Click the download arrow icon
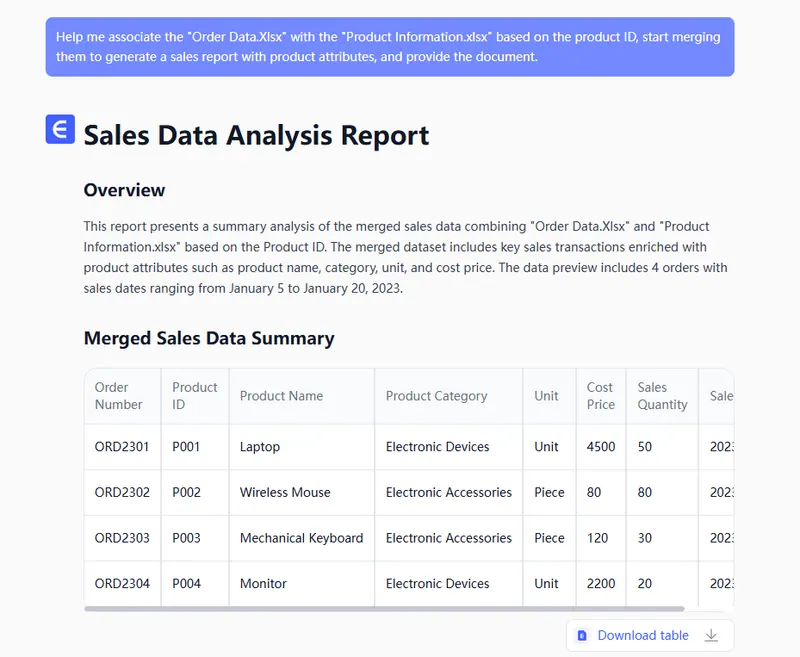This screenshot has width=800, height=657. 711,635
